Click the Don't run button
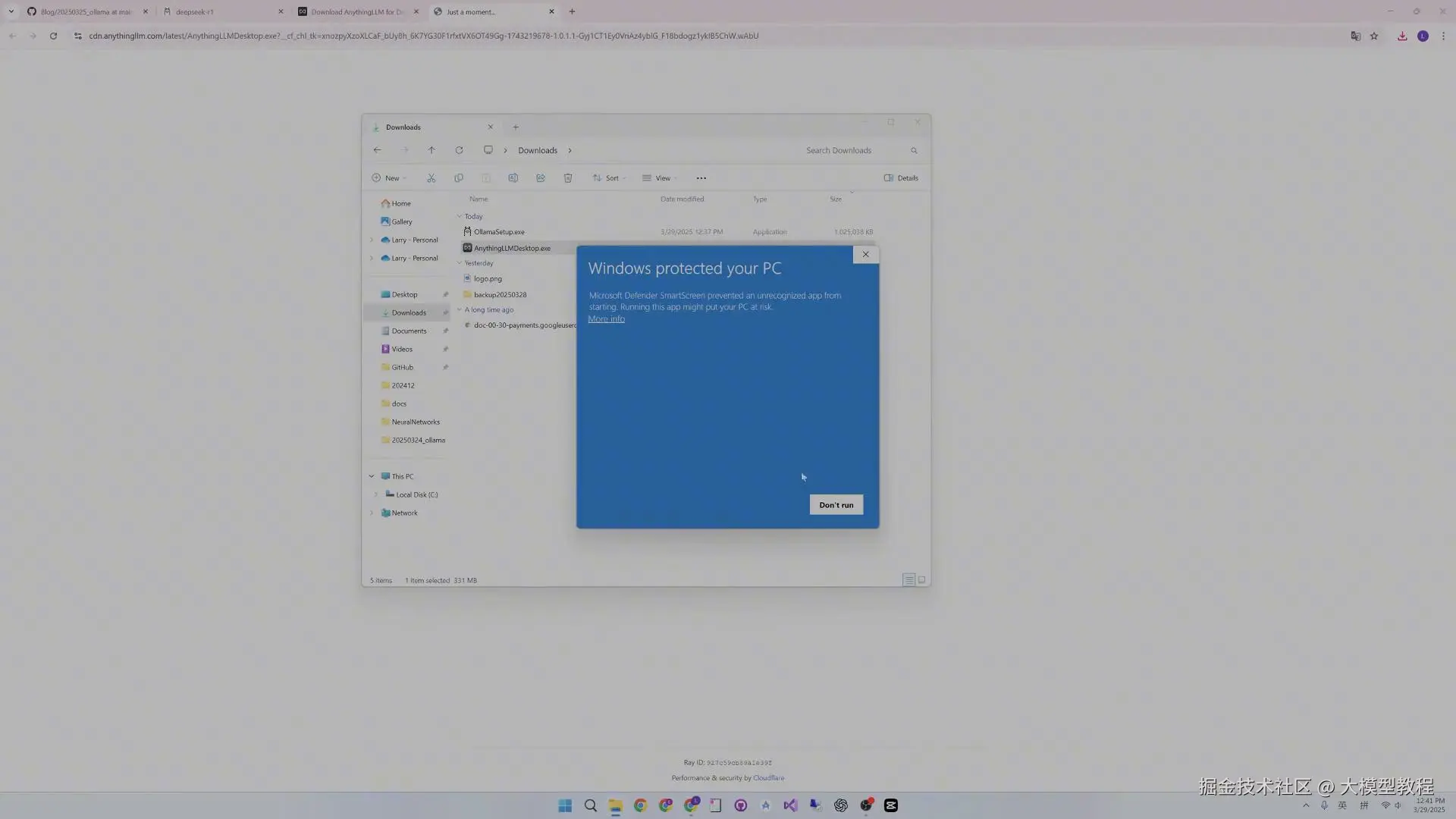 point(836,505)
